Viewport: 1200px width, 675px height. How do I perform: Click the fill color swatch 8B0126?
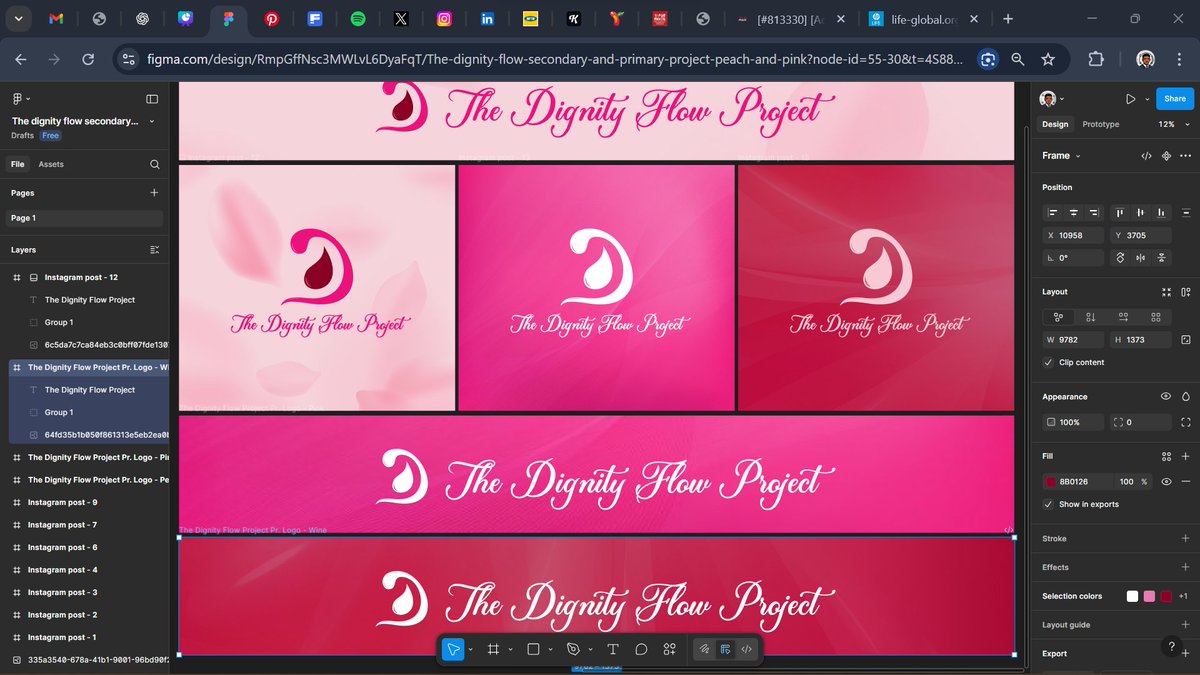(1050, 482)
